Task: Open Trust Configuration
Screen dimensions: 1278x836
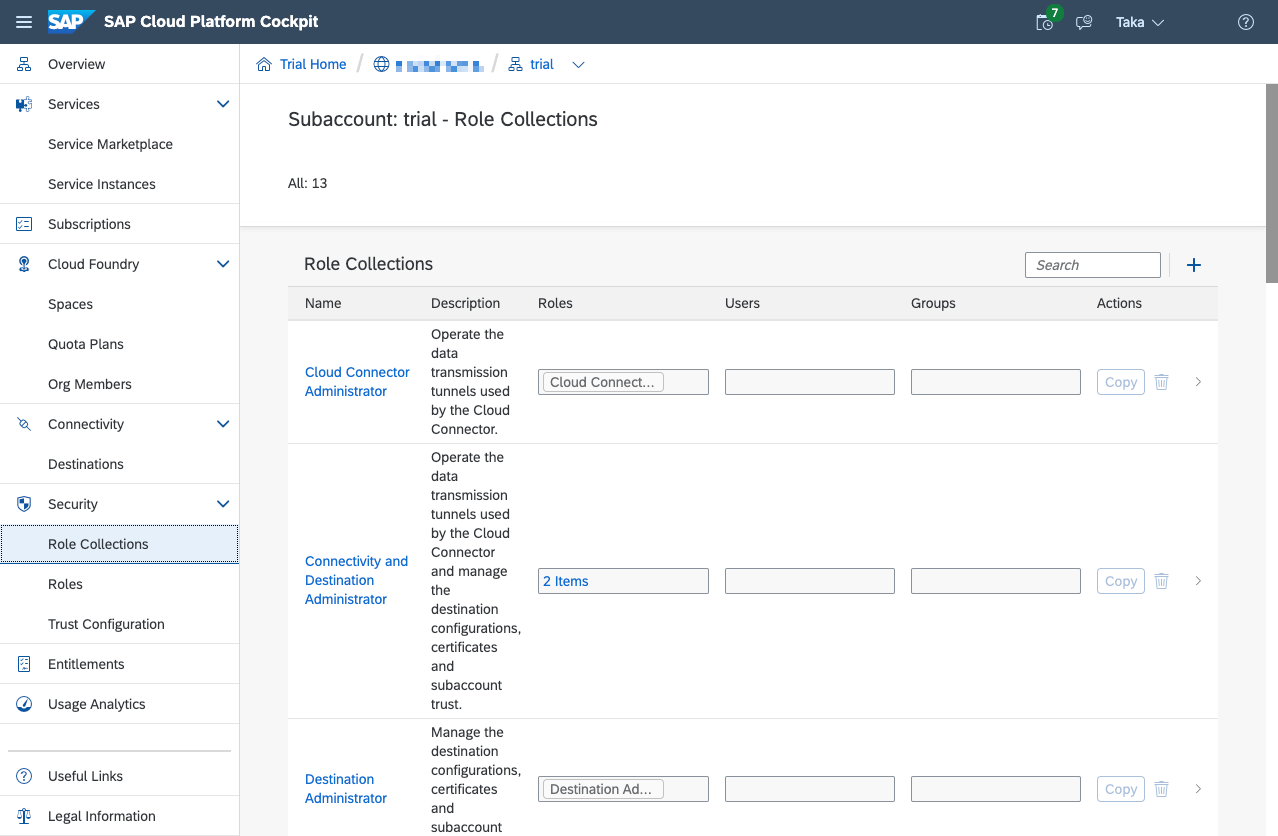Action: [106, 624]
